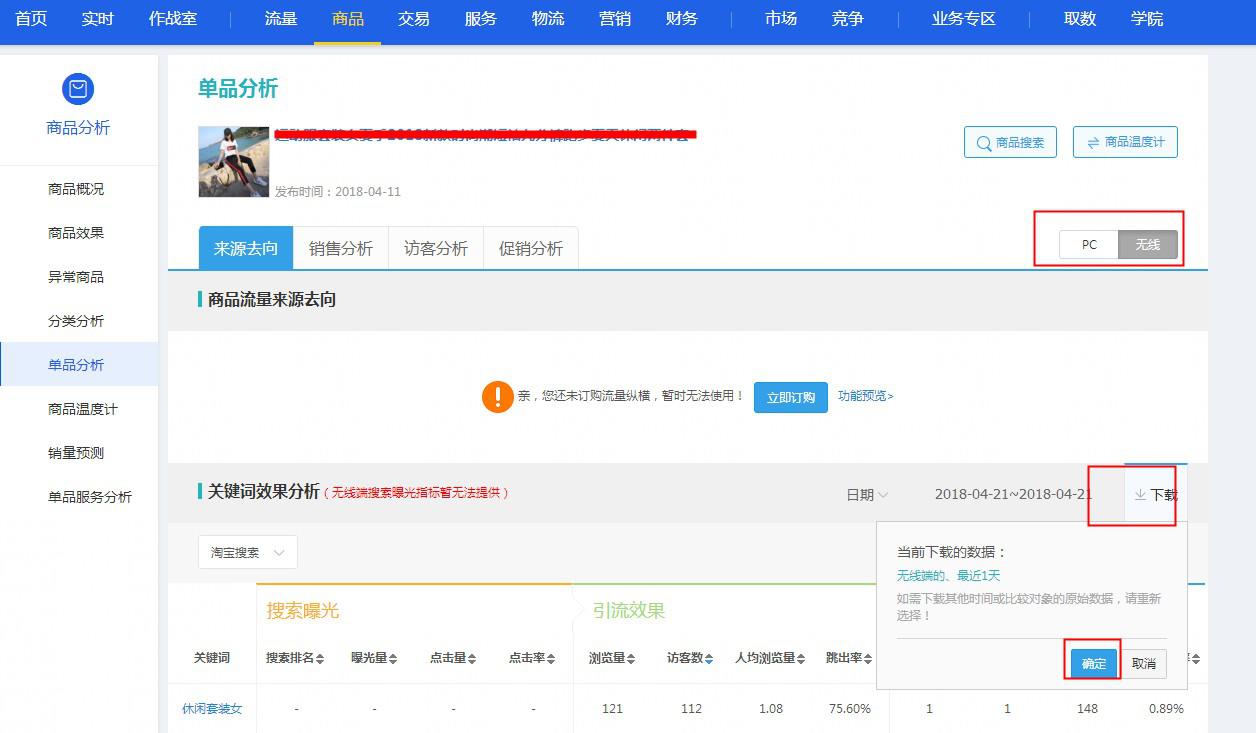Open the 市场 menu in top navigation
Viewport: 1256px width, 733px height.
pos(779,19)
